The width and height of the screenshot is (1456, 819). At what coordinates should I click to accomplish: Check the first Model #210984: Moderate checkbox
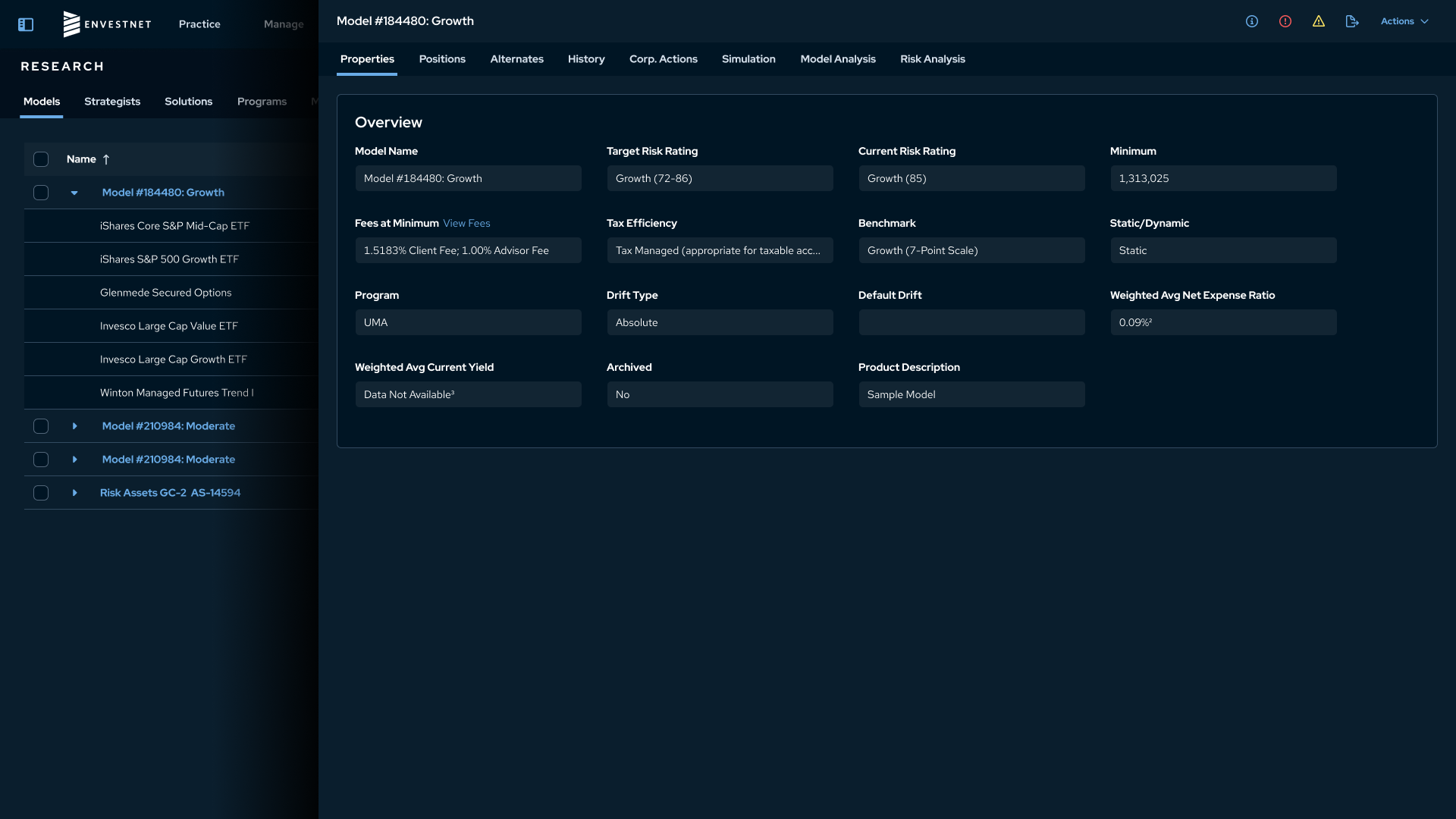[41, 426]
